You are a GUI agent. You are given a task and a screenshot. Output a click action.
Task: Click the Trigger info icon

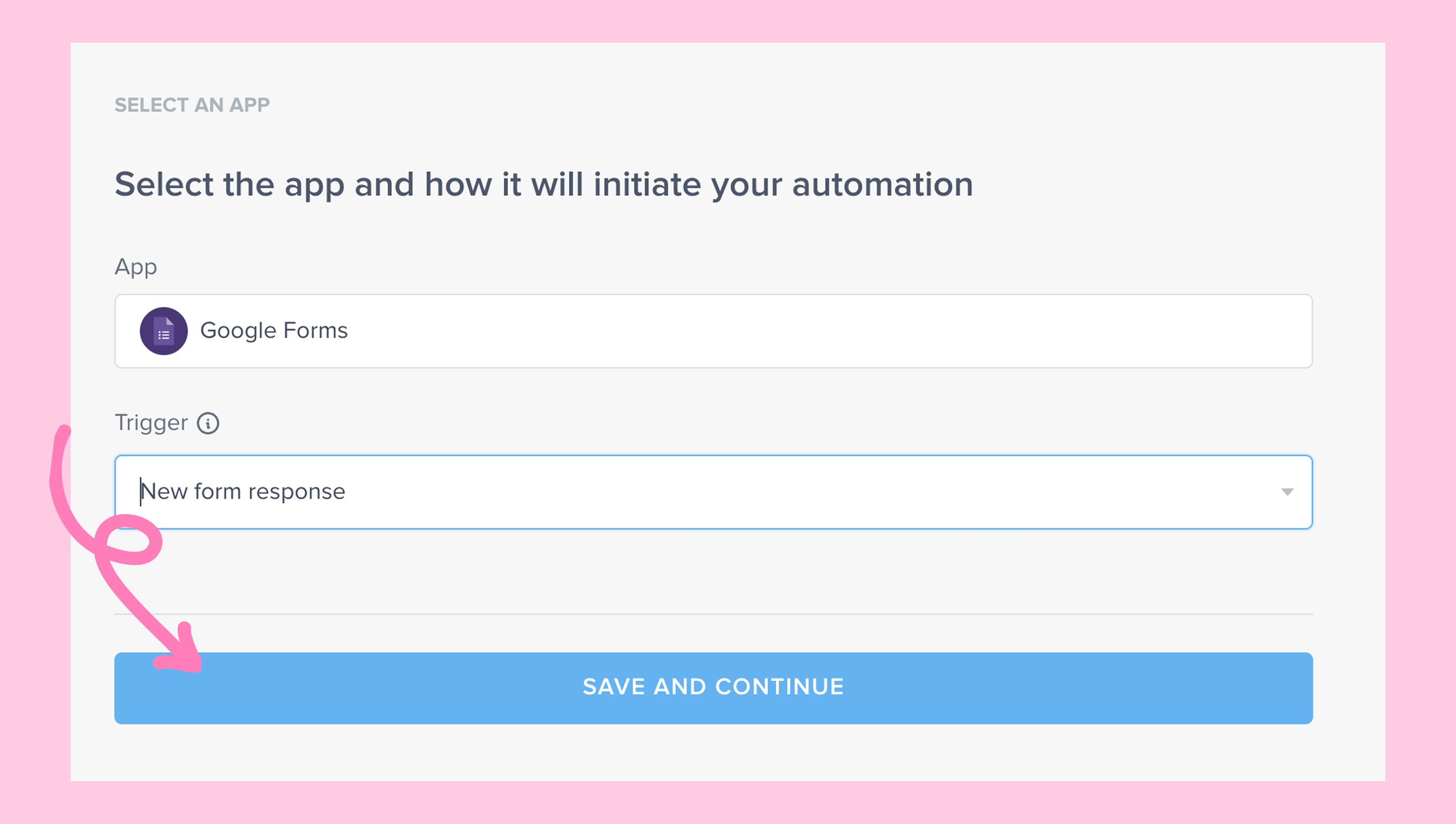pyautogui.click(x=208, y=423)
